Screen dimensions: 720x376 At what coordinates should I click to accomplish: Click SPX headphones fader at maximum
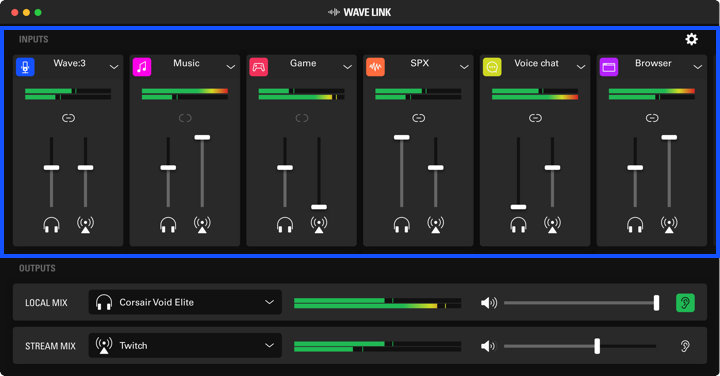(402, 137)
